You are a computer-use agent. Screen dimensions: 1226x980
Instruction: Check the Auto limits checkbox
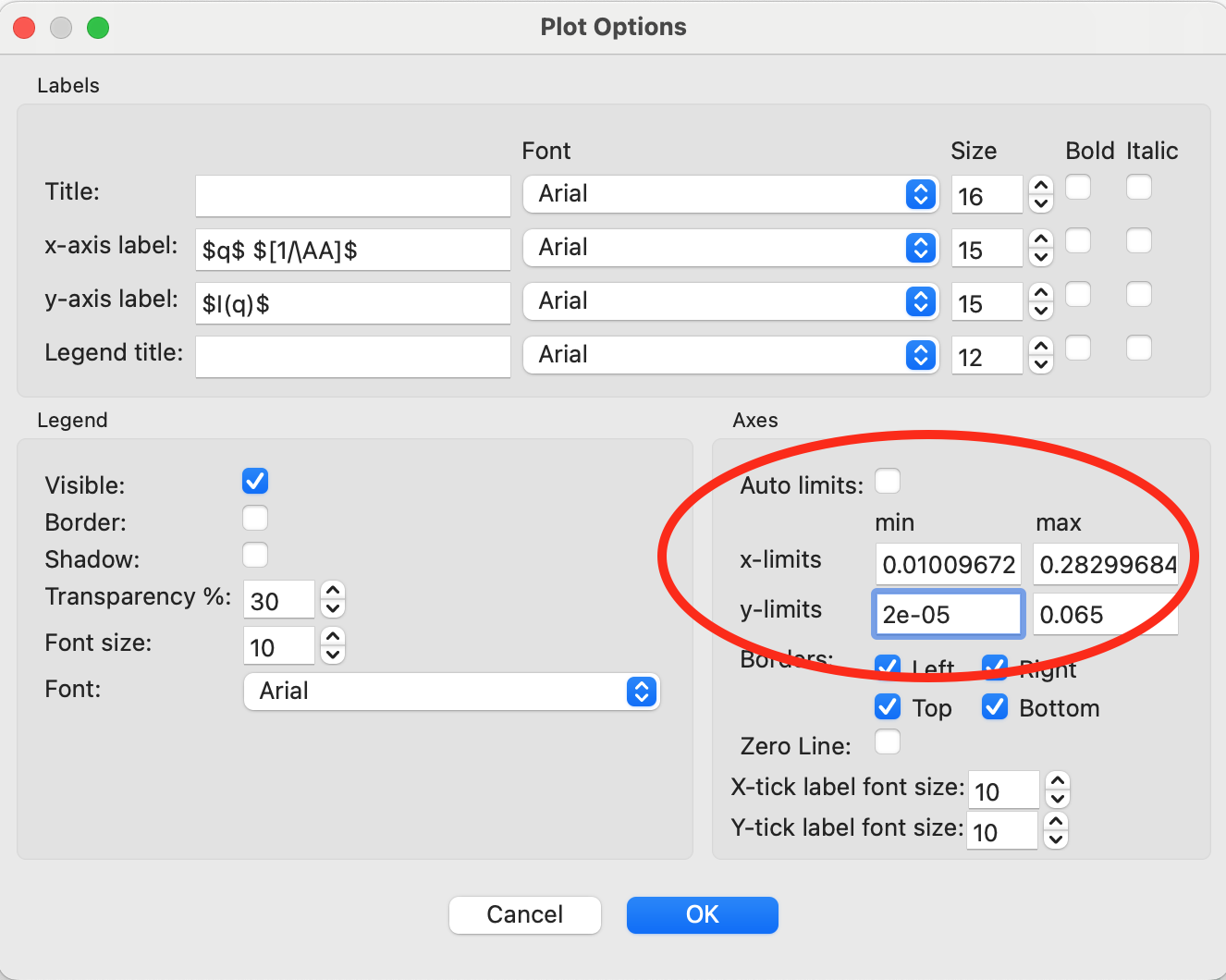(888, 482)
